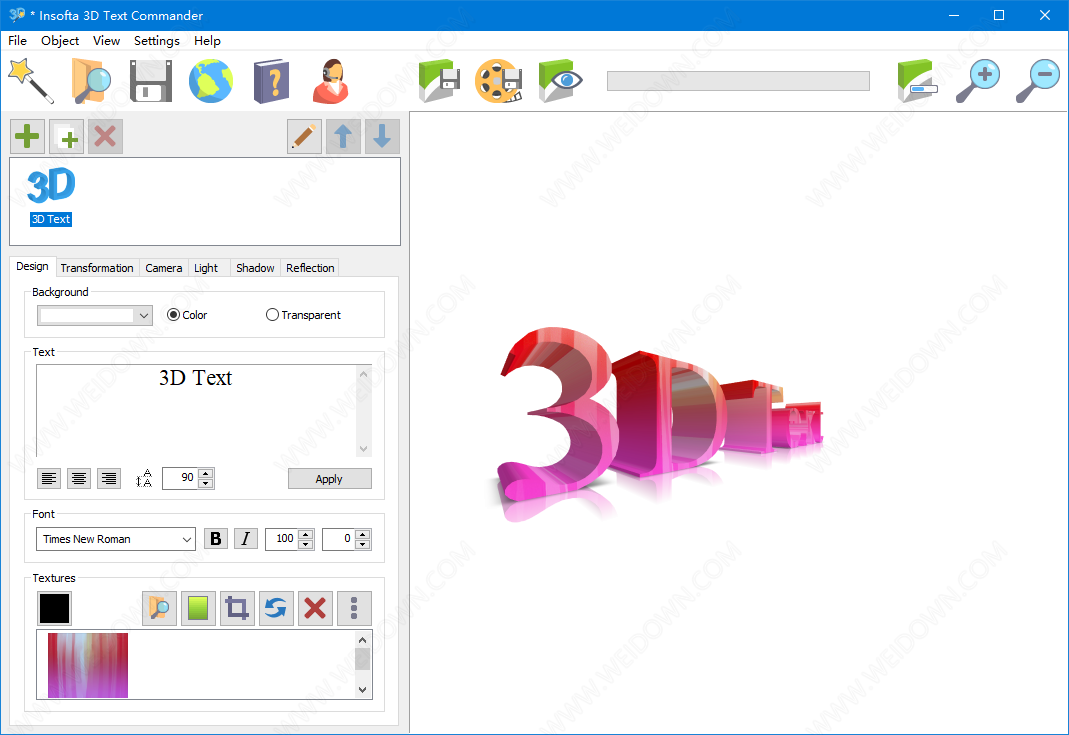Screen dimensions: 1069x735
Task: Toggle bold font style
Action: tap(215, 539)
